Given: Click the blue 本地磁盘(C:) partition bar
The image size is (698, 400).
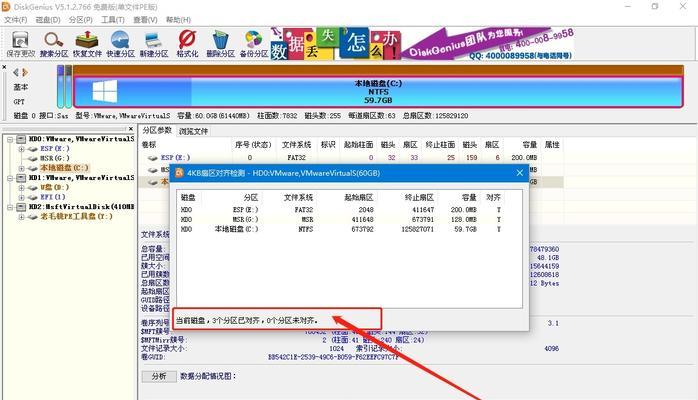Looking at the screenshot, I should coord(377,94).
